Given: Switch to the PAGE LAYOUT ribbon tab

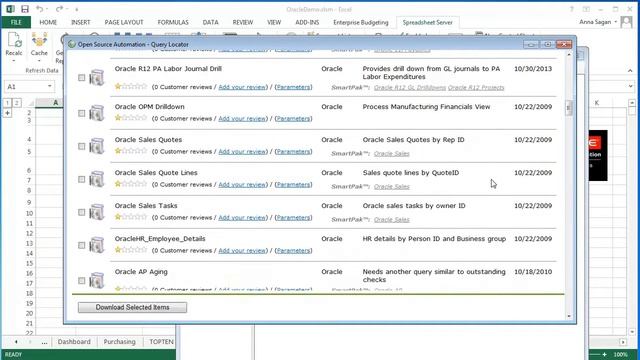Looking at the screenshot, I should [124, 22].
